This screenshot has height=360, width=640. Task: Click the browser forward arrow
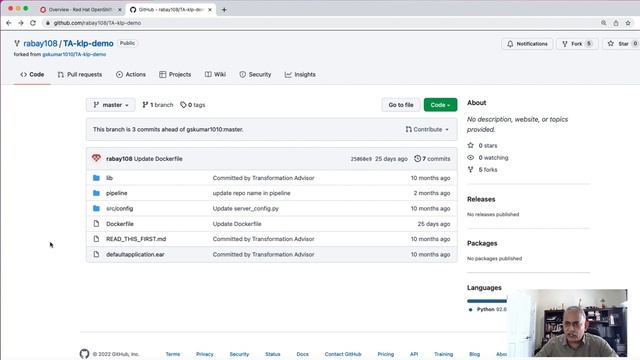21,23
